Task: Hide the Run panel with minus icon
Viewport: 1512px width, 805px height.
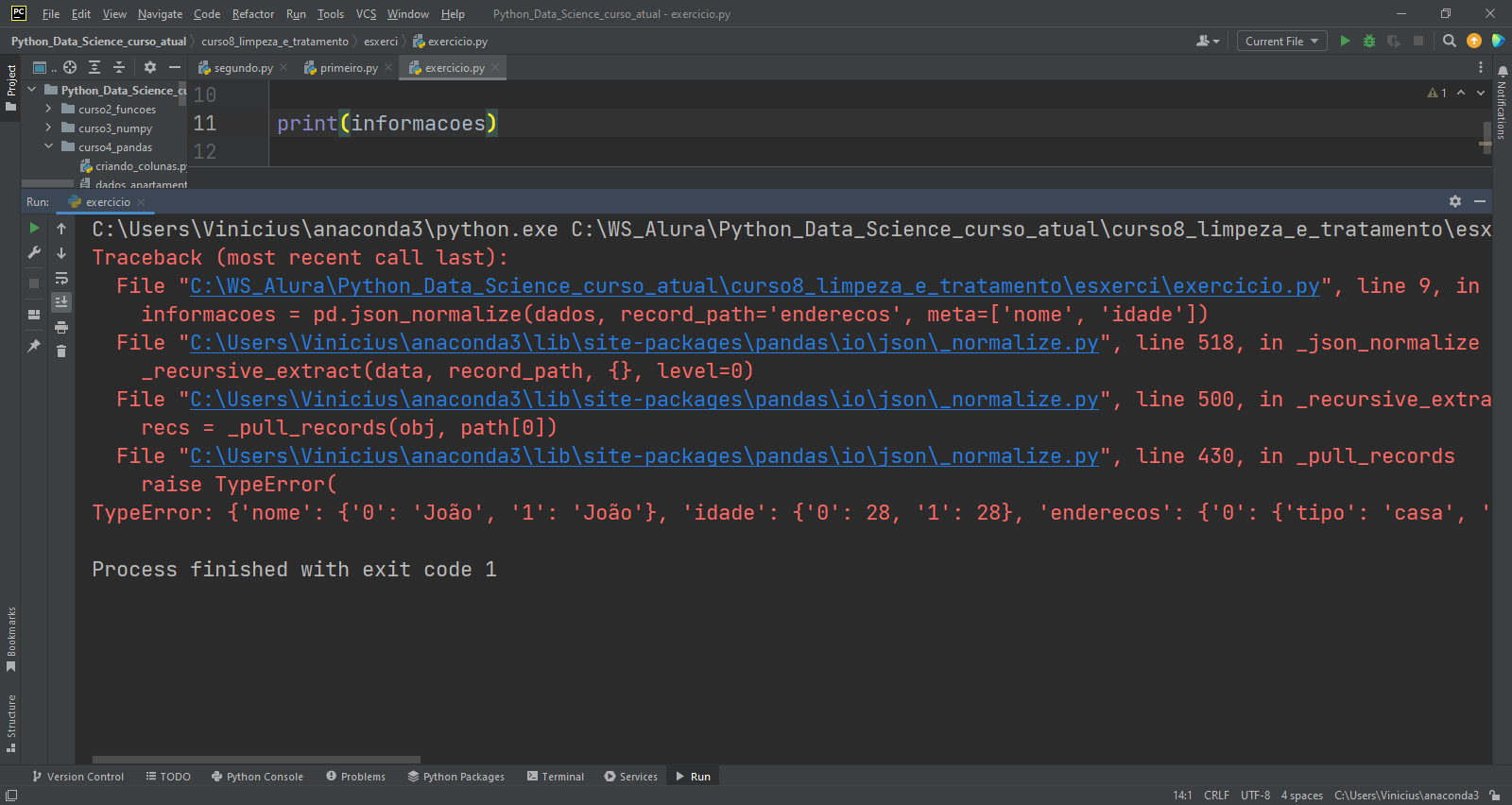Action: pos(1480,201)
